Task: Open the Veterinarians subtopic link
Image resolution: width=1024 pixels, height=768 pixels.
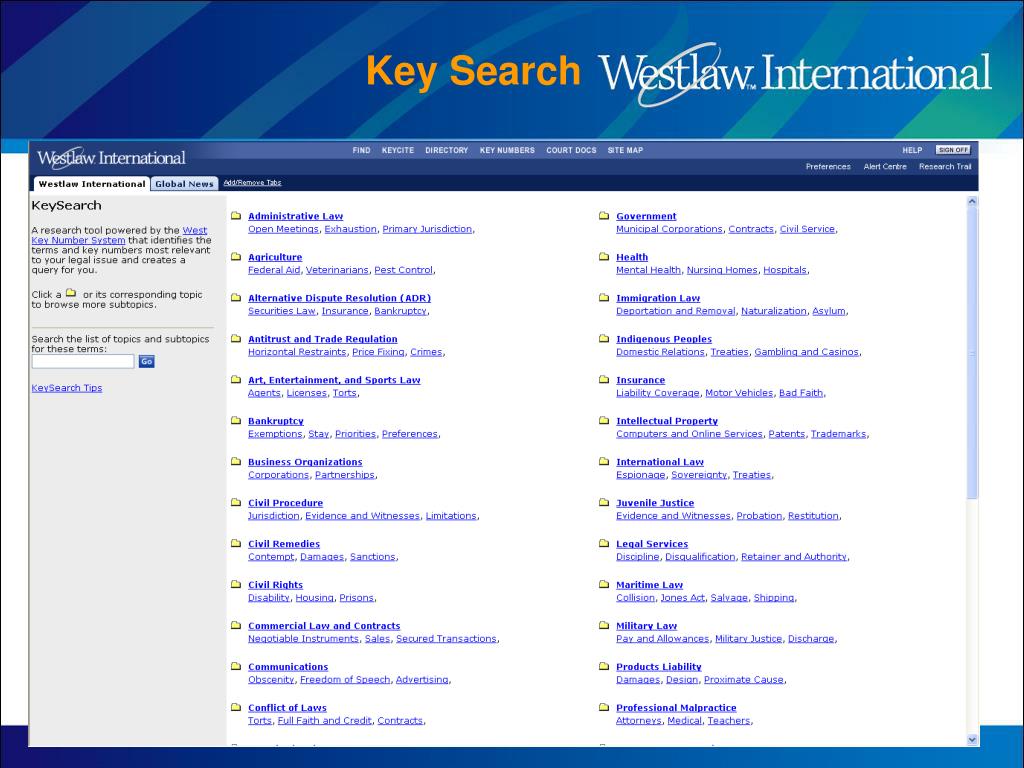Action: 337,270
